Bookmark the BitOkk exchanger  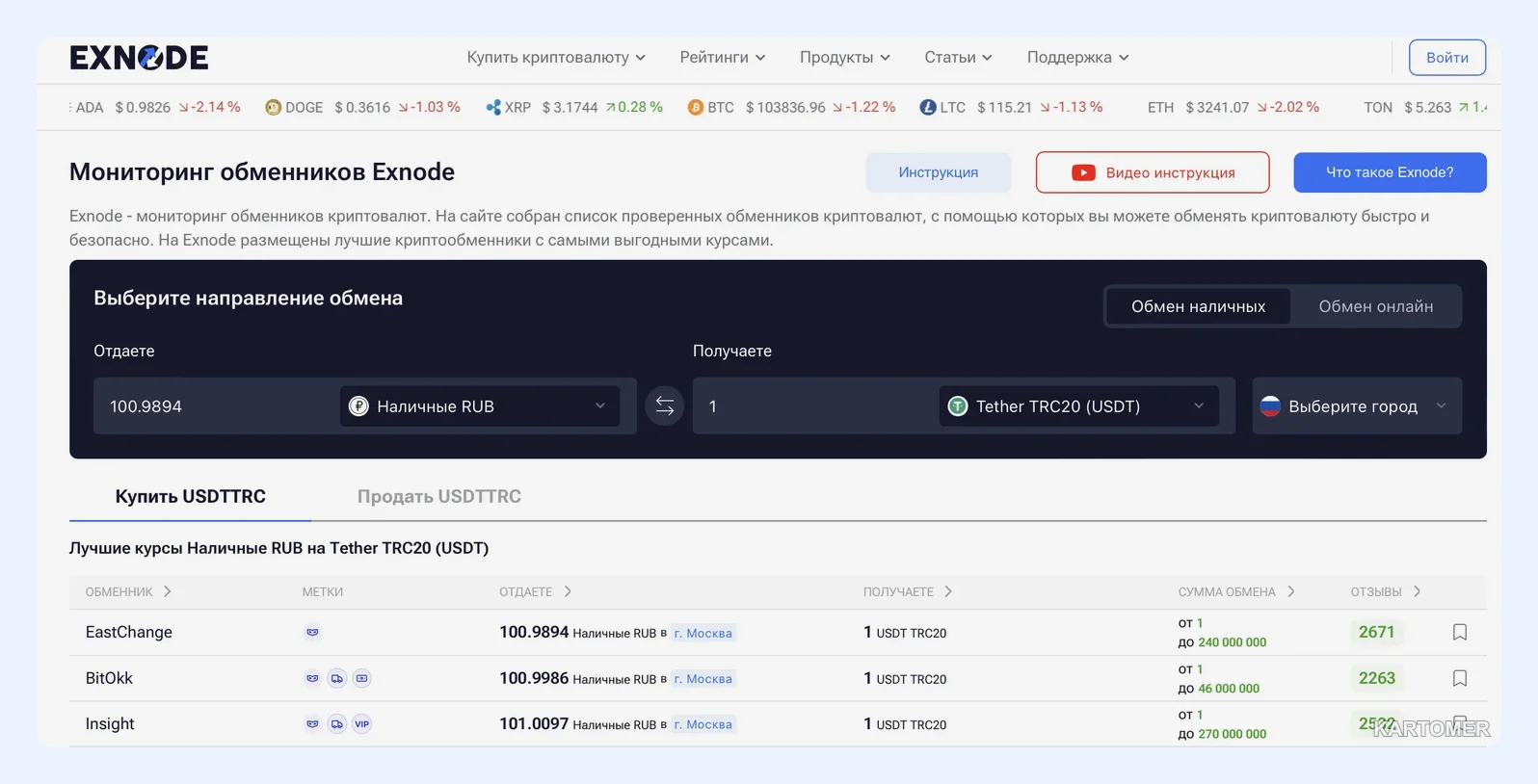click(1460, 678)
